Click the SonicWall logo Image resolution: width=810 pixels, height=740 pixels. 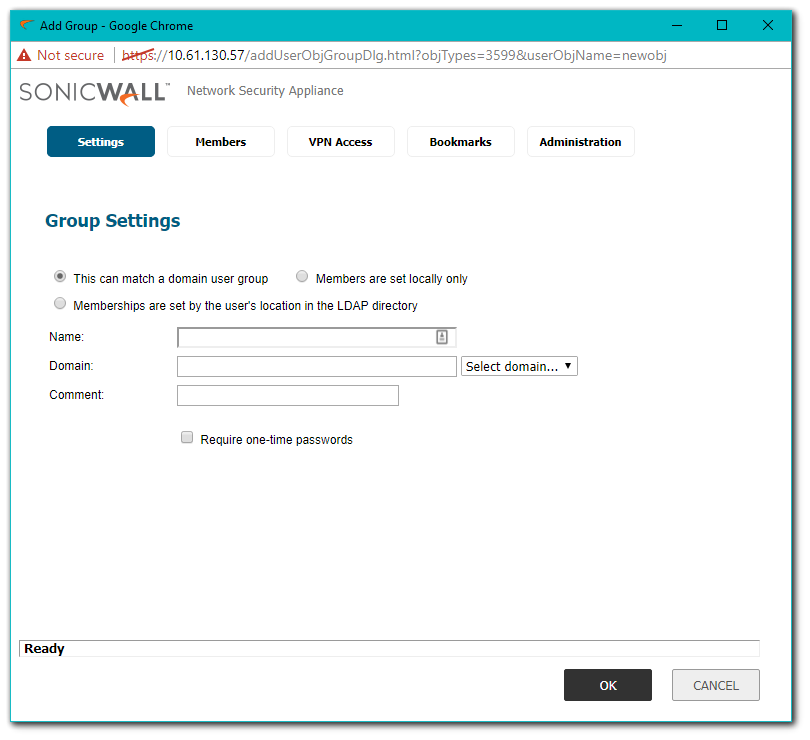click(x=95, y=92)
